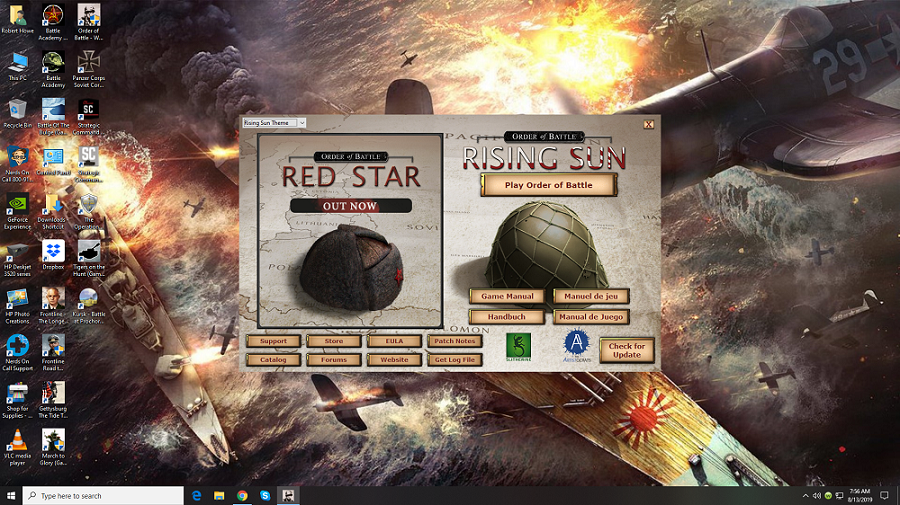Open the Kursk Battle at Prochorovka shortcut
Screen dimensions: 900x505
[88, 306]
